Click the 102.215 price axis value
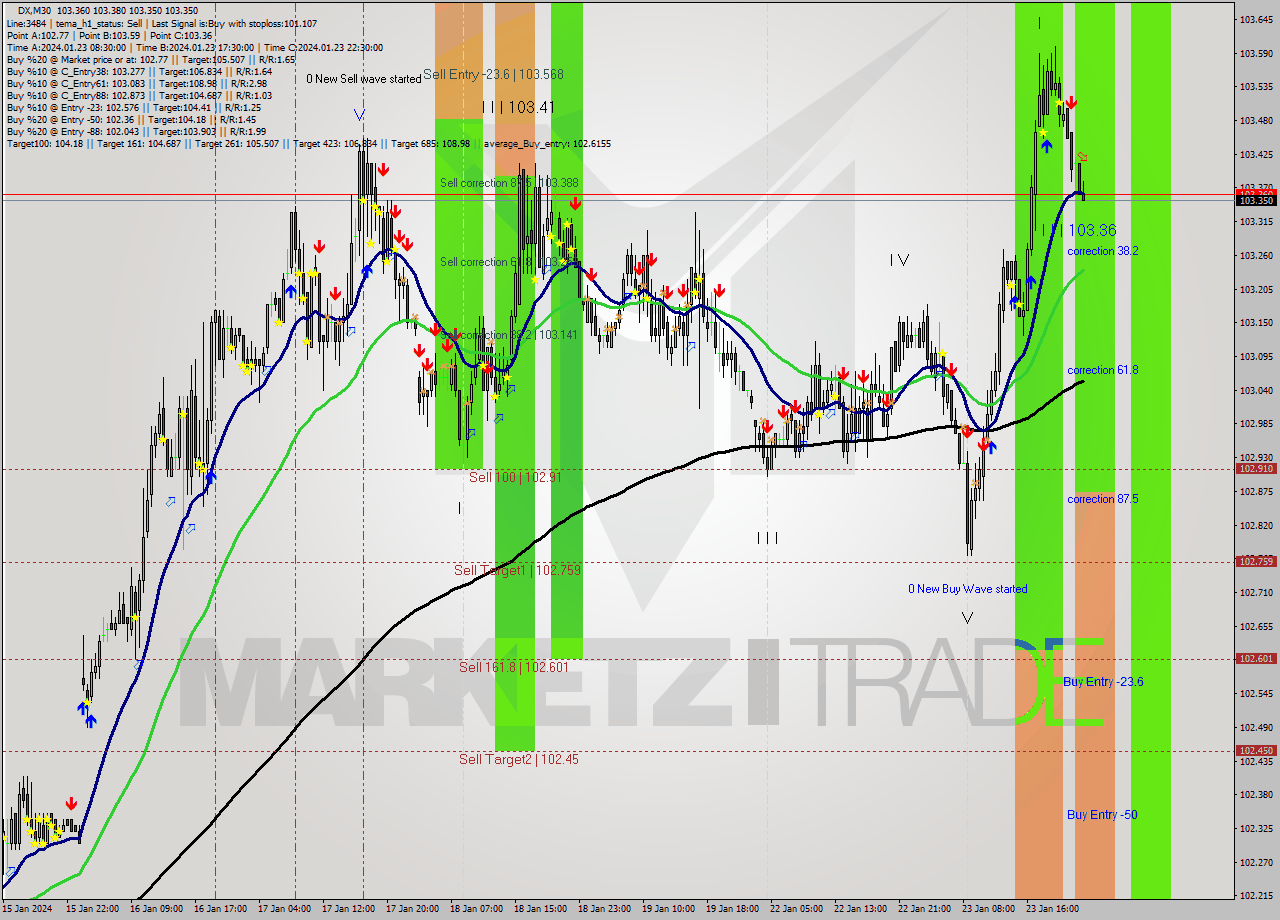 [x=1256, y=896]
